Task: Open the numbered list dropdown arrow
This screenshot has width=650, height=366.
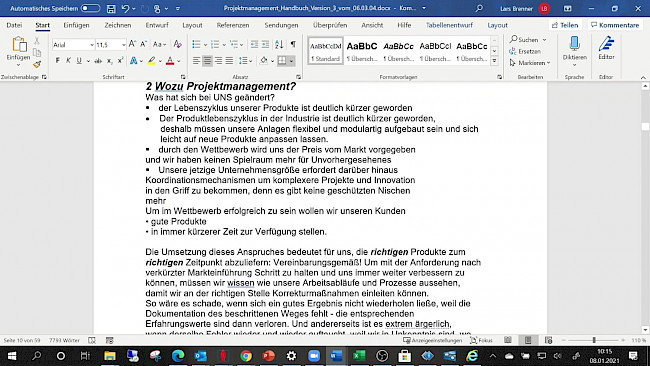Action: coord(224,44)
